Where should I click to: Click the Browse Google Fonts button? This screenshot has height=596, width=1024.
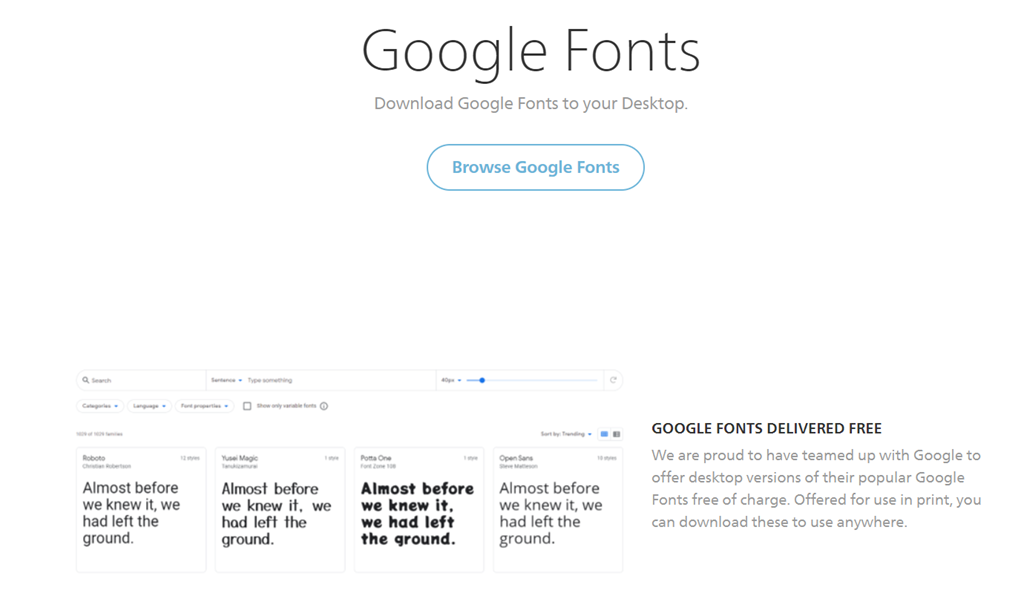(x=536, y=167)
